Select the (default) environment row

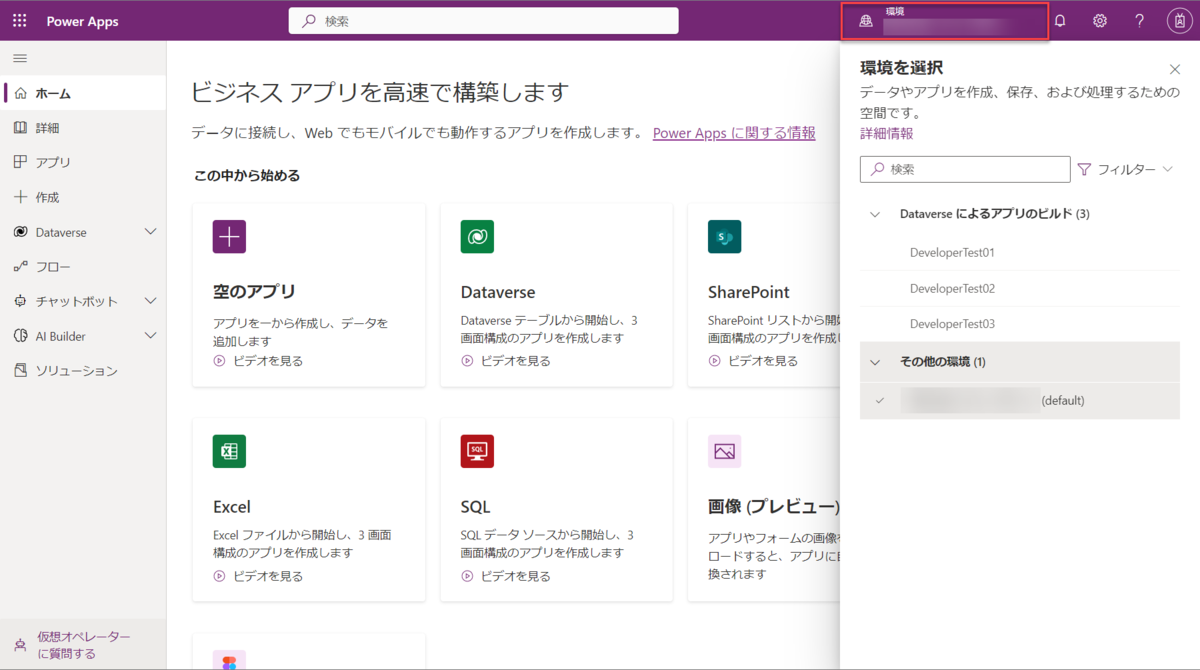coord(1020,400)
